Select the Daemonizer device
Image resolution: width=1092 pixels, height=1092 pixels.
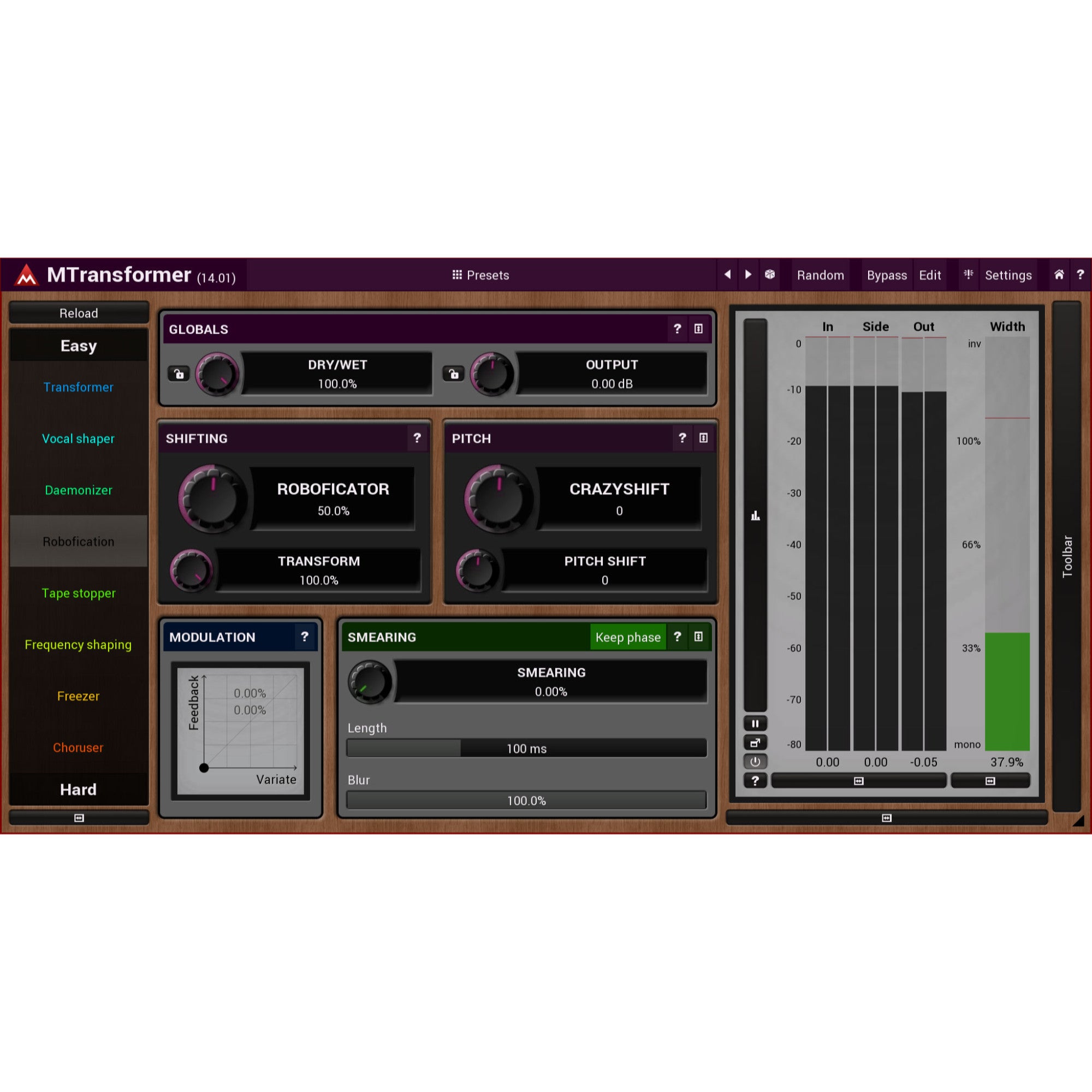click(79, 490)
